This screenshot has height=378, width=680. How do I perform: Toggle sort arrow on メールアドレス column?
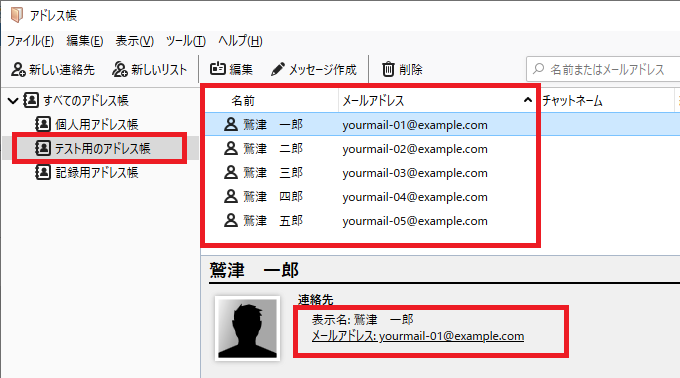click(x=527, y=100)
